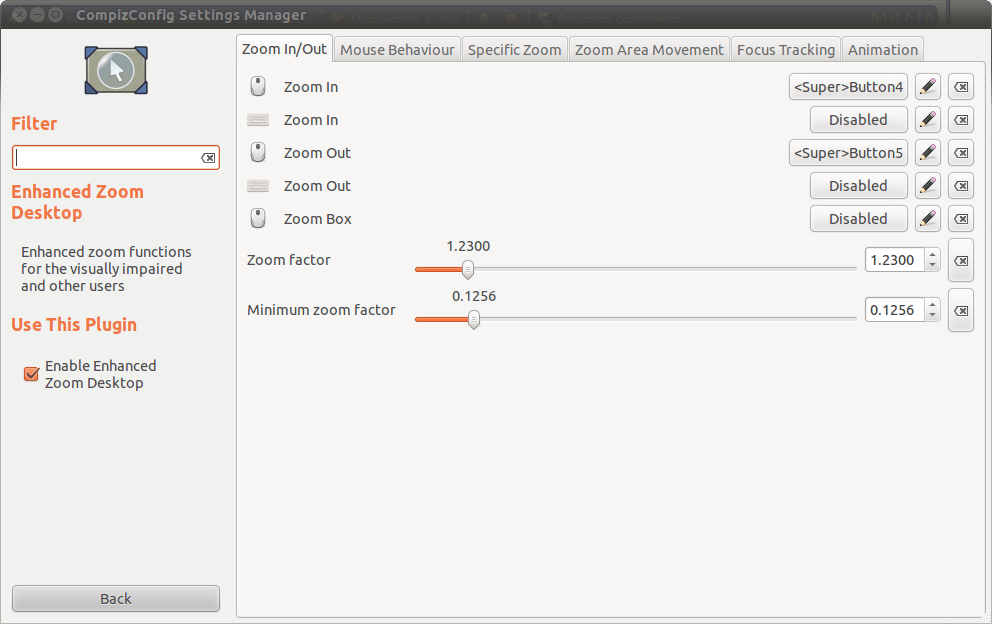Increase Zoom factor with the up arrow
992x624 pixels.
pyautogui.click(x=933, y=254)
